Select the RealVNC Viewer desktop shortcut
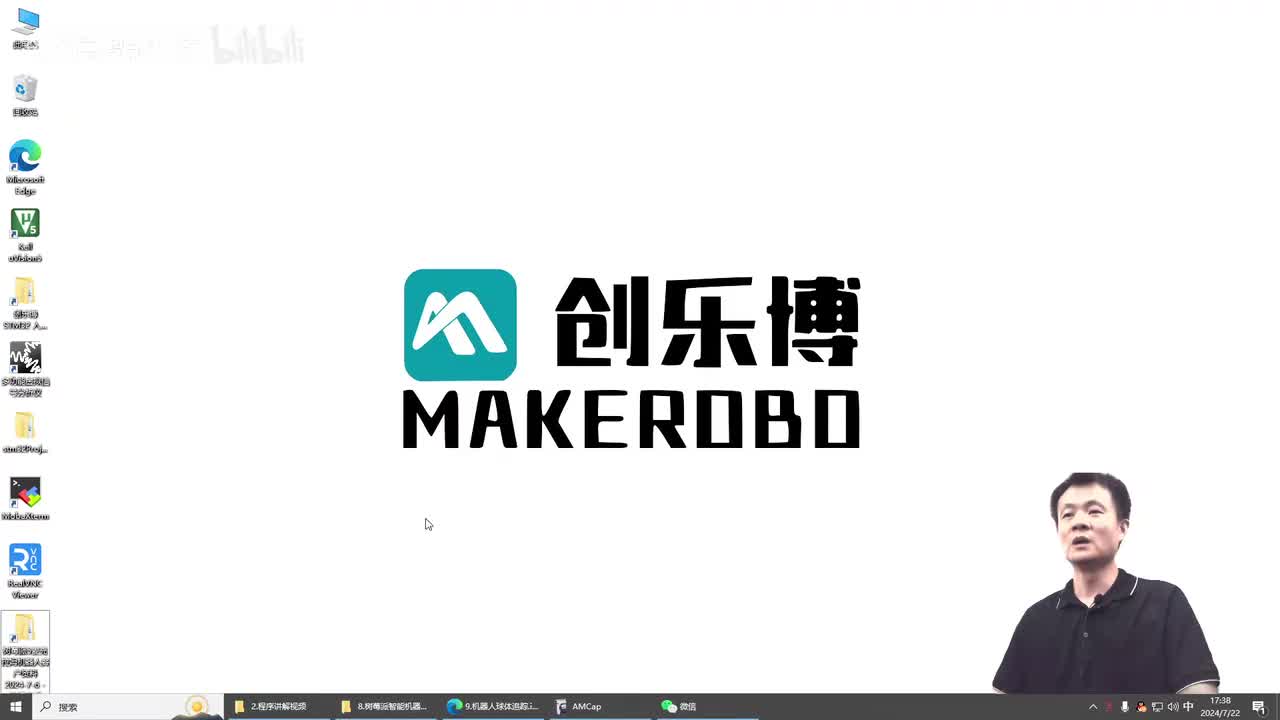This screenshot has height=720, width=1280. (x=25, y=572)
